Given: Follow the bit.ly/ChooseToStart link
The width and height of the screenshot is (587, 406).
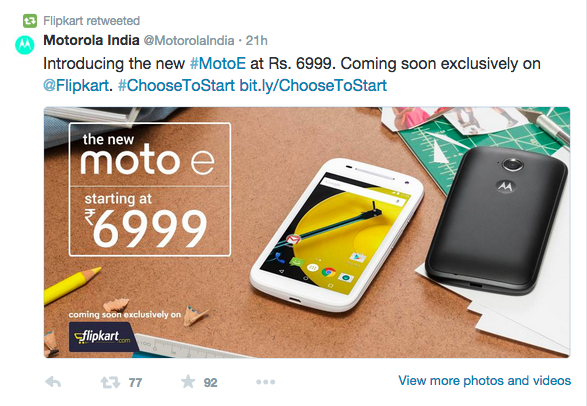Looking at the screenshot, I should tap(313, 85).
